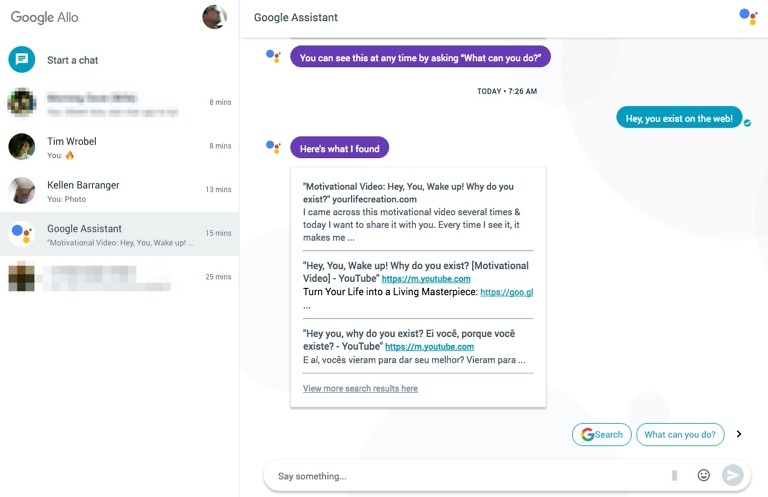This screenshot has height=497, width=768.
Task: Open the Kellen Barranger conversation
Action: (120, 190)
